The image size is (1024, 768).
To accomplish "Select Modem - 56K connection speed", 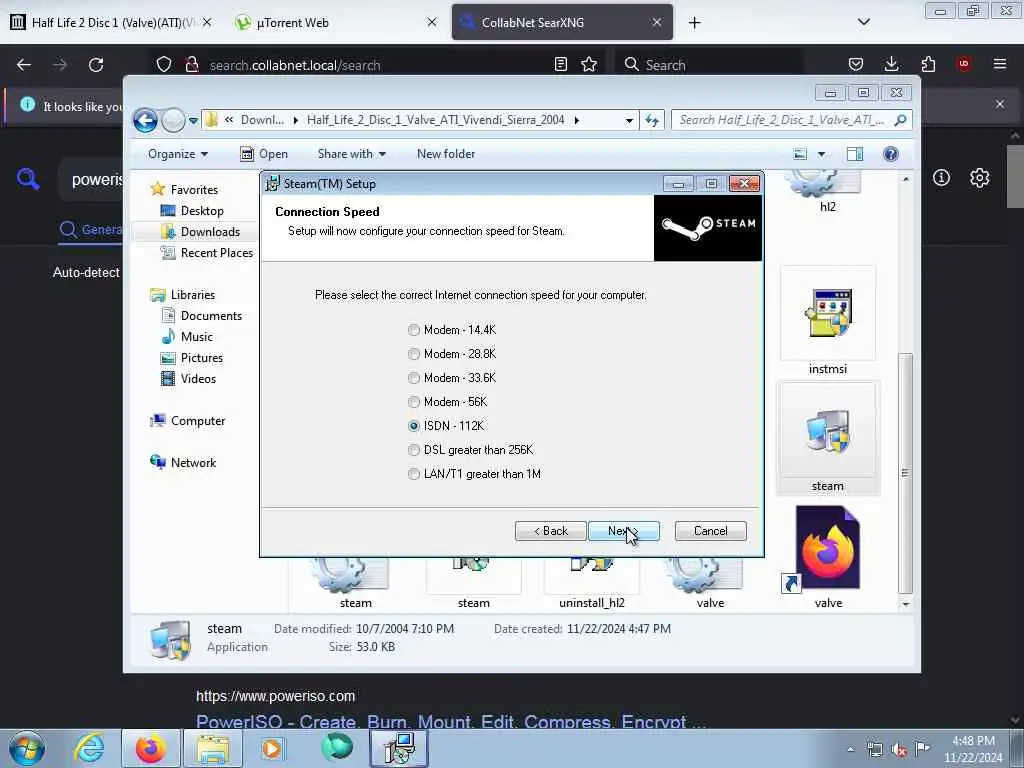I will (x=448, y=402).
